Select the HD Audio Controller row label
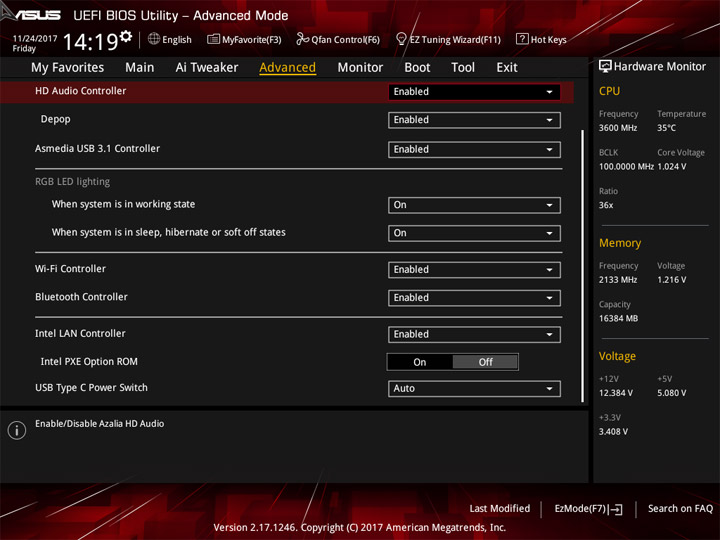The image size is (720, 540). click(x=80, y=91)
